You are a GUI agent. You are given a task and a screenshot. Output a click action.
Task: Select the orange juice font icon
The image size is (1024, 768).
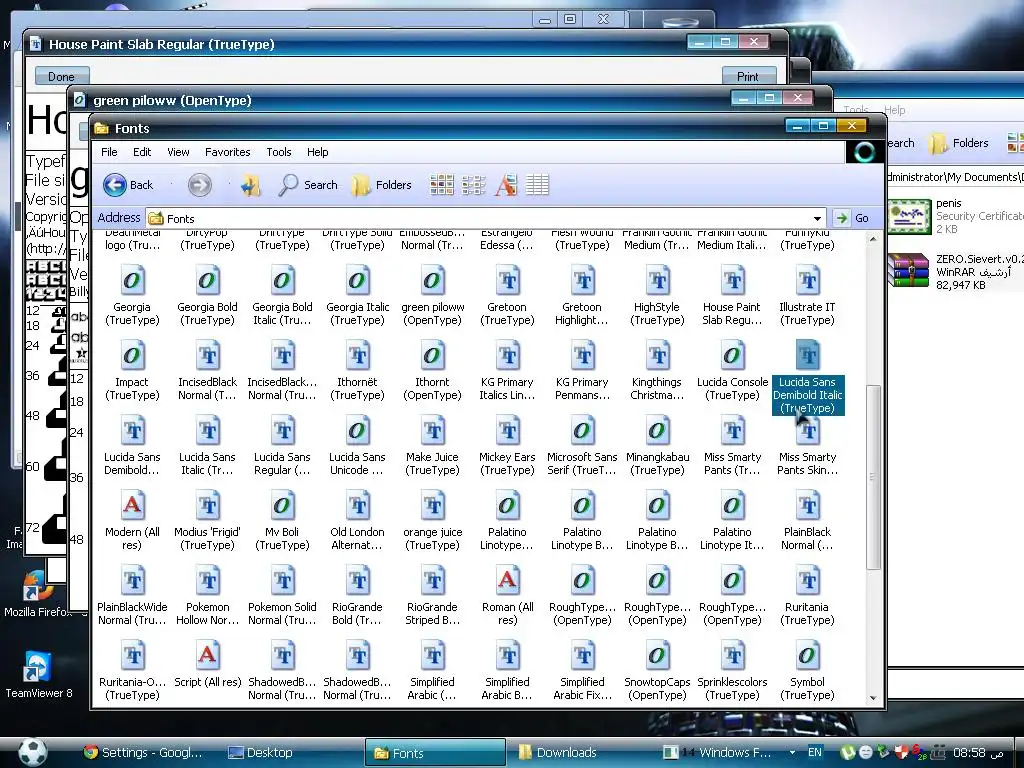[432, 506]
